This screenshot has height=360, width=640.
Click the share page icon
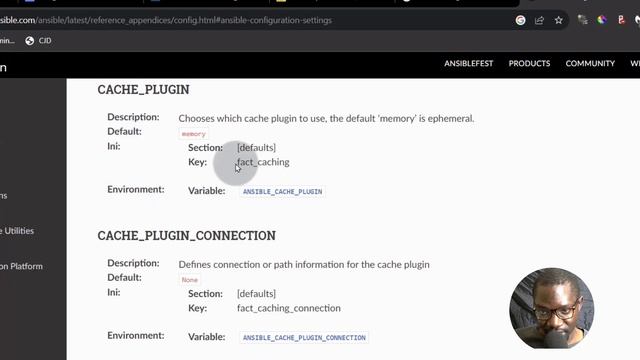(x=539, y=20)
